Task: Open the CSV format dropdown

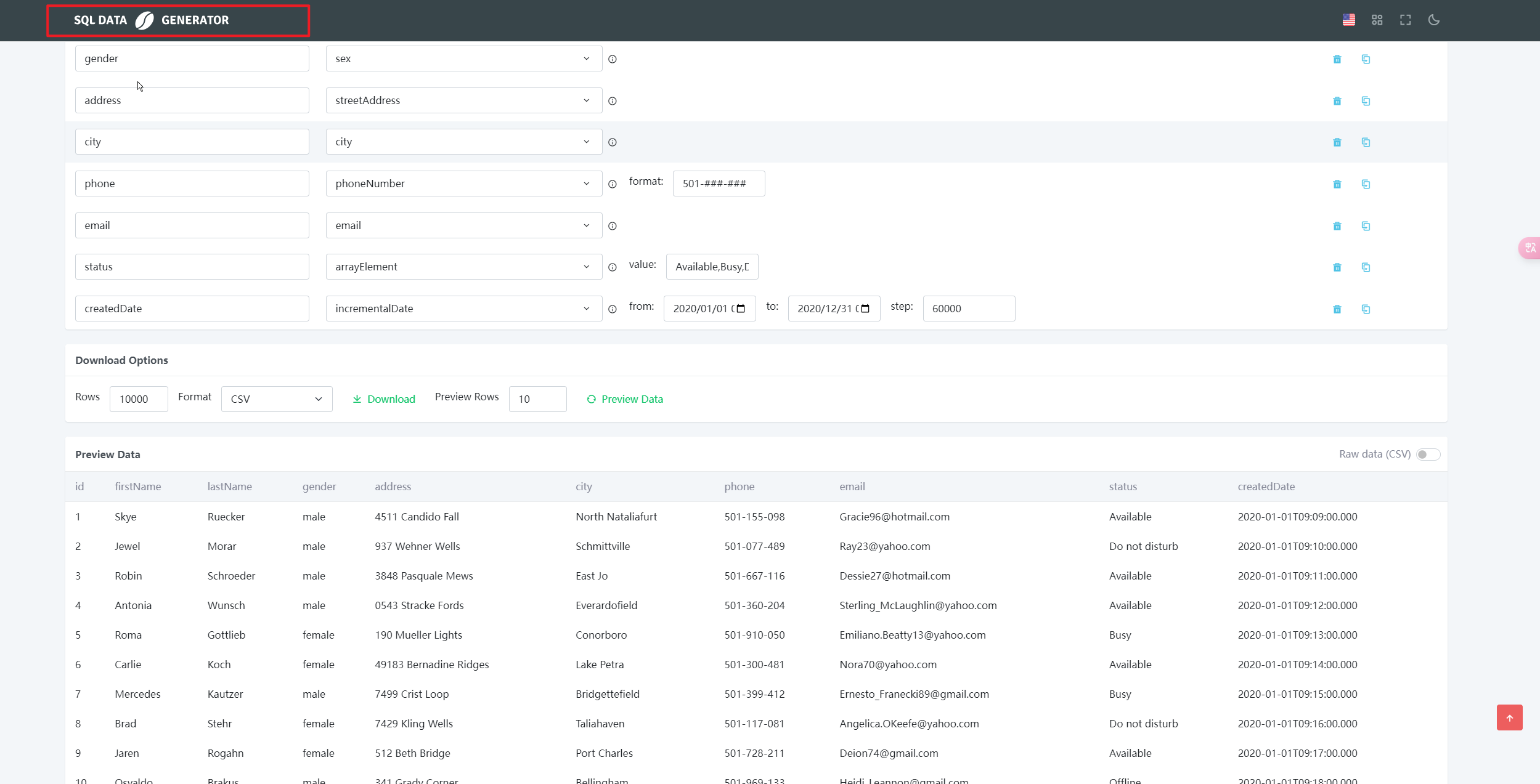Action: (276, 399)
